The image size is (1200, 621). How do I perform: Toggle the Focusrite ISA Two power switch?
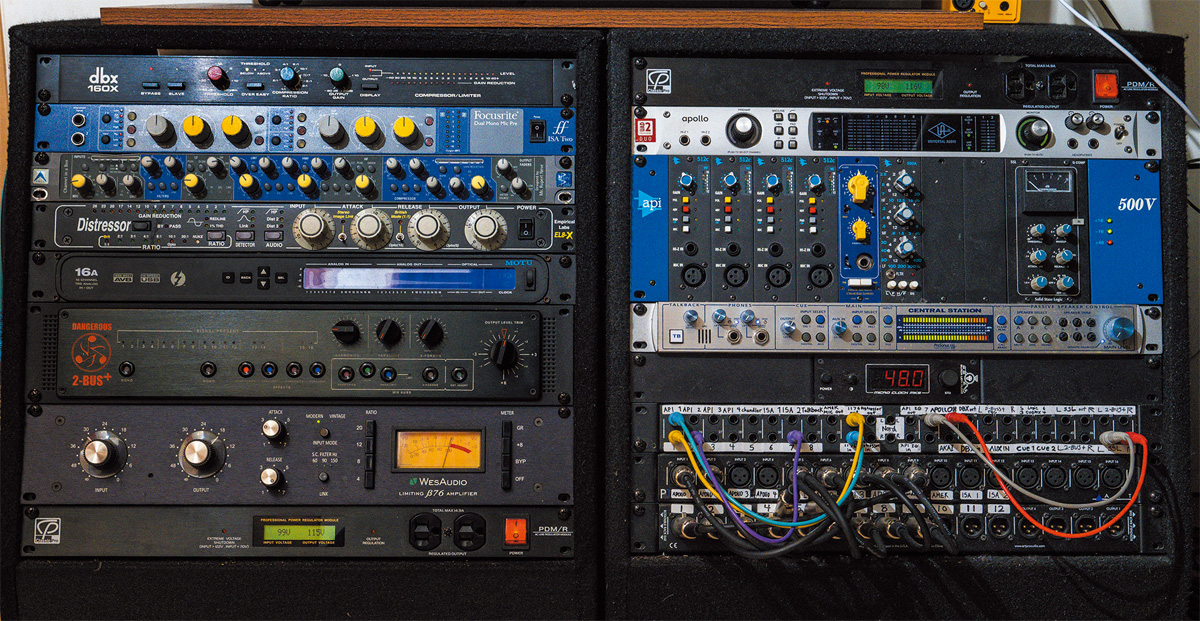(536, 130)
